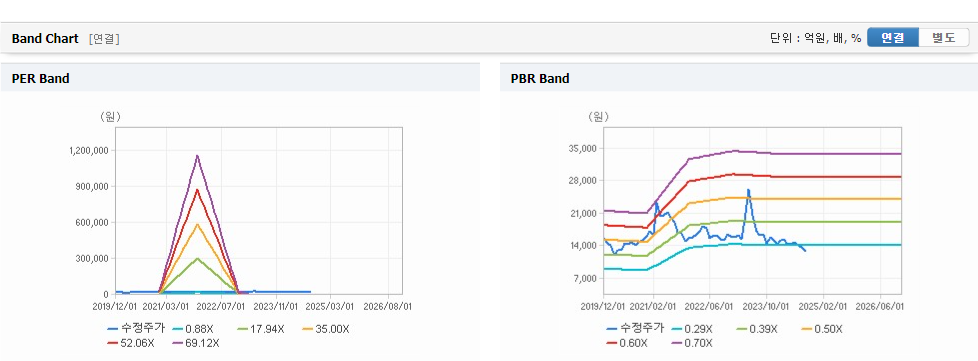Click the purple 0.70X line in PBR chart
Screen dimensions: 978x361
811,153
